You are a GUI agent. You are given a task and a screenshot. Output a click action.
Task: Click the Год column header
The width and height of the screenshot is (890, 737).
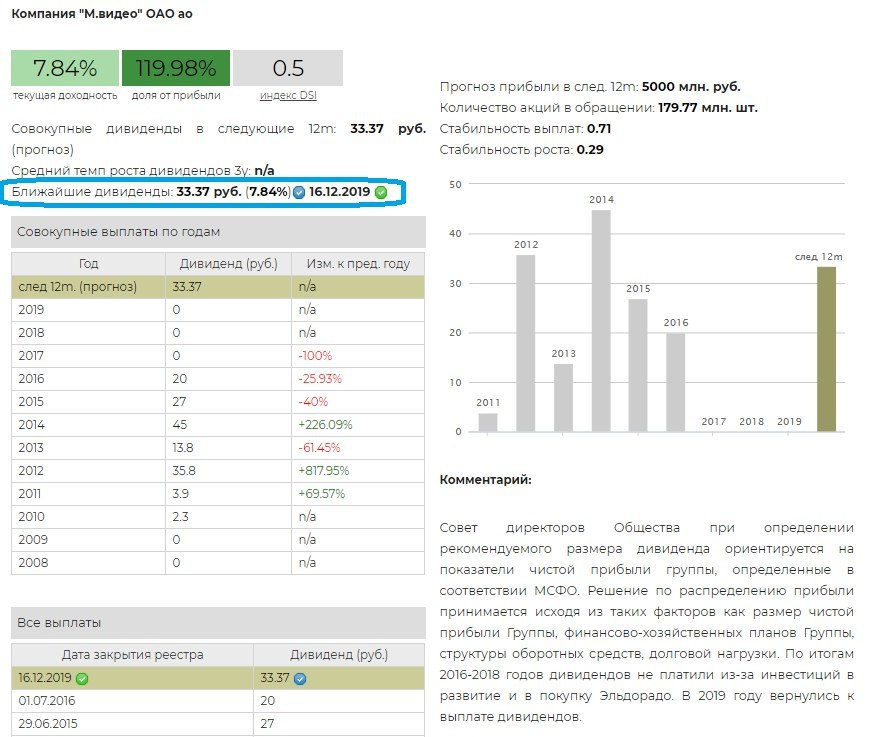pos(89,263)
